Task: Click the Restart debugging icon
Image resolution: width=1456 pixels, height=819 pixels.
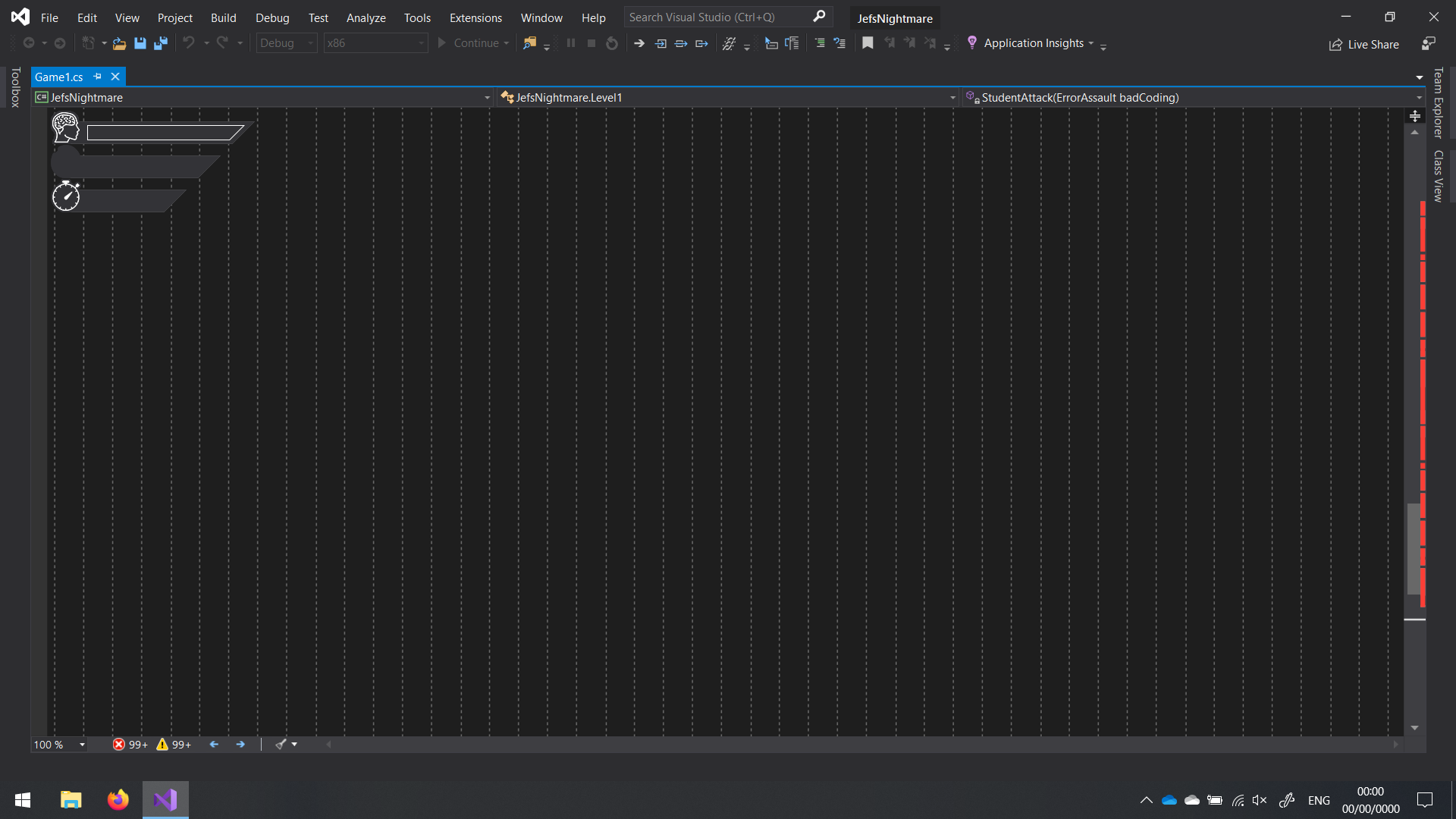Action: tap(612, 43)
